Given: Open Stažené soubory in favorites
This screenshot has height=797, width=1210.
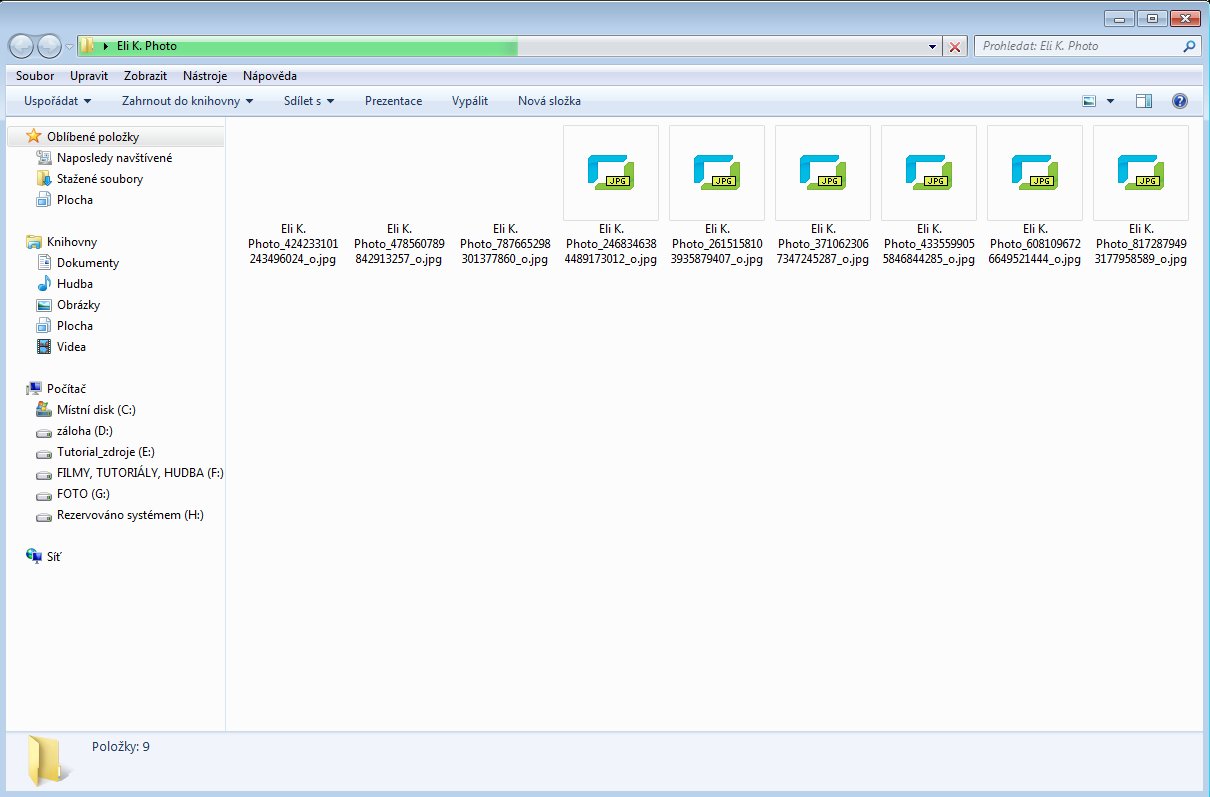Looking at the screenshot, I should [x=99, y=179].
